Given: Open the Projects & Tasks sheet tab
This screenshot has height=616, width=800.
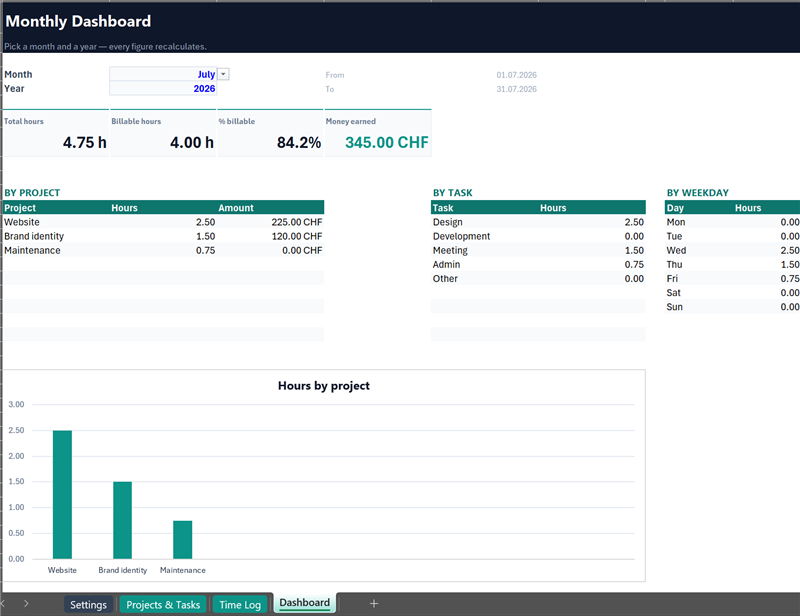Looking at the screenshot, I should coord(163,605).
